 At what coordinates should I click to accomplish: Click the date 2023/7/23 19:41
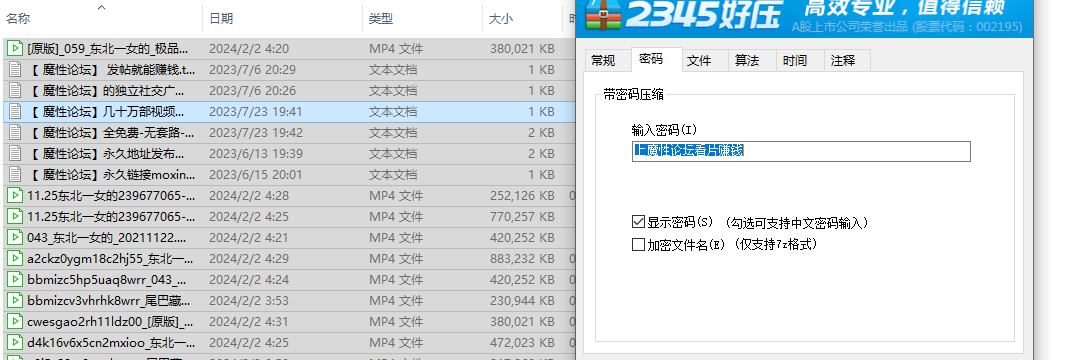255,112
